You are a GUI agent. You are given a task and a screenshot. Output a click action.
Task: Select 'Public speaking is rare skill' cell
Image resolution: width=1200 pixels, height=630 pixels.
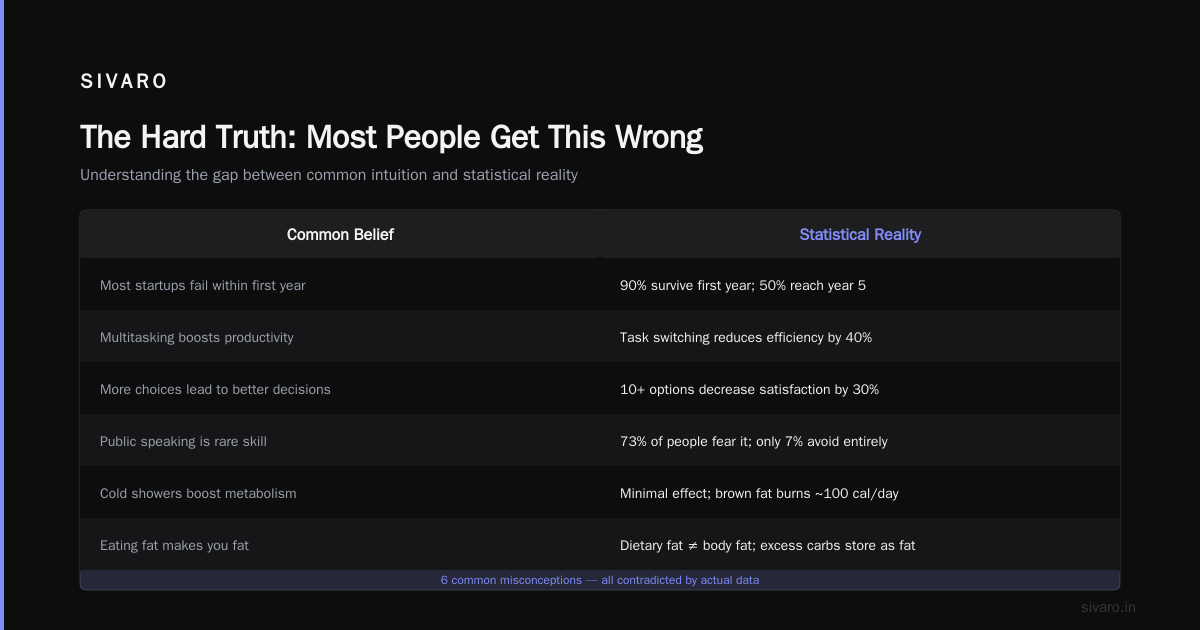(x=340, y=441)
